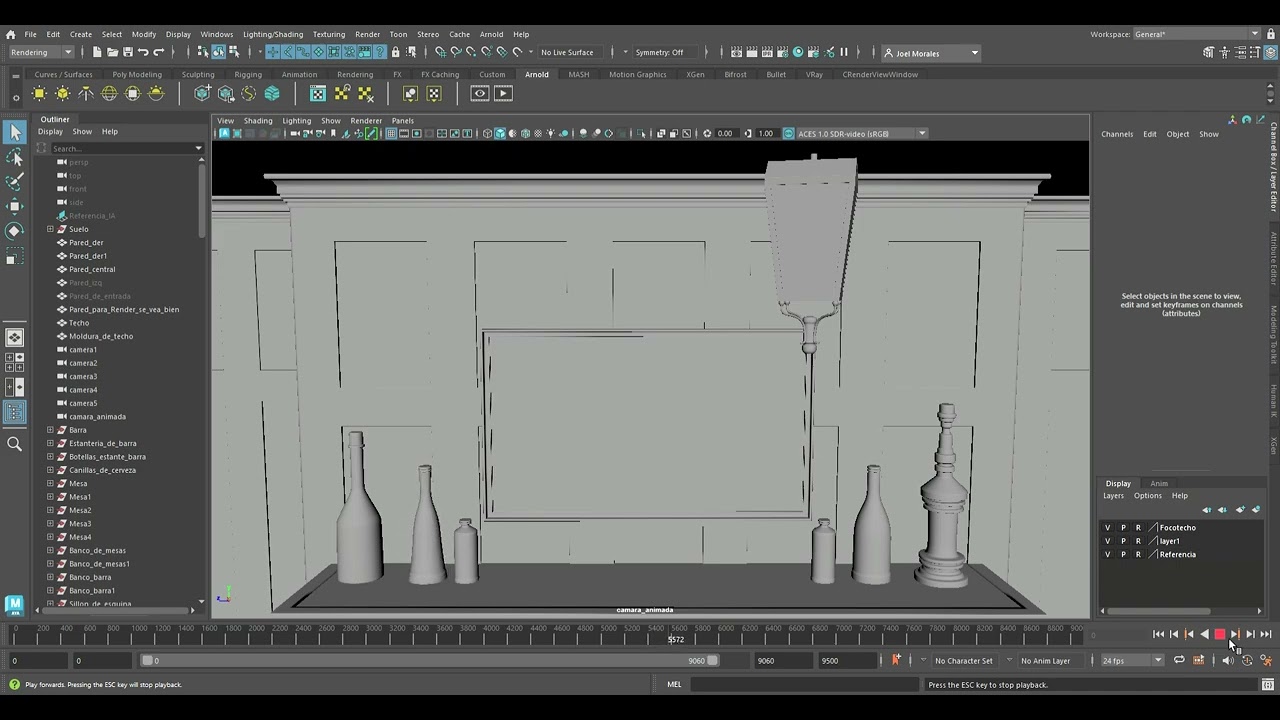Undo the last action with the undo arrow

[x=143, y=52]
